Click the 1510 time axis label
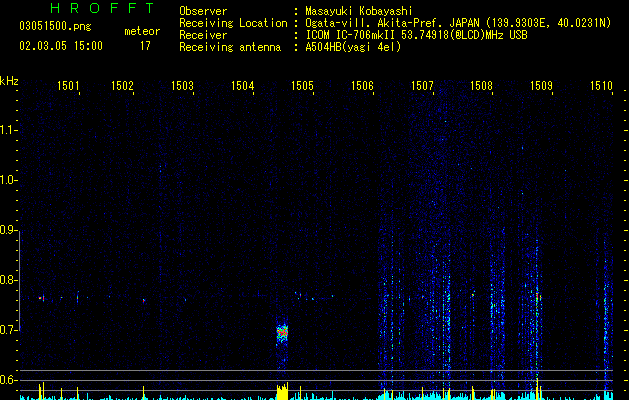The image size is (629, 400). (601, 85)
